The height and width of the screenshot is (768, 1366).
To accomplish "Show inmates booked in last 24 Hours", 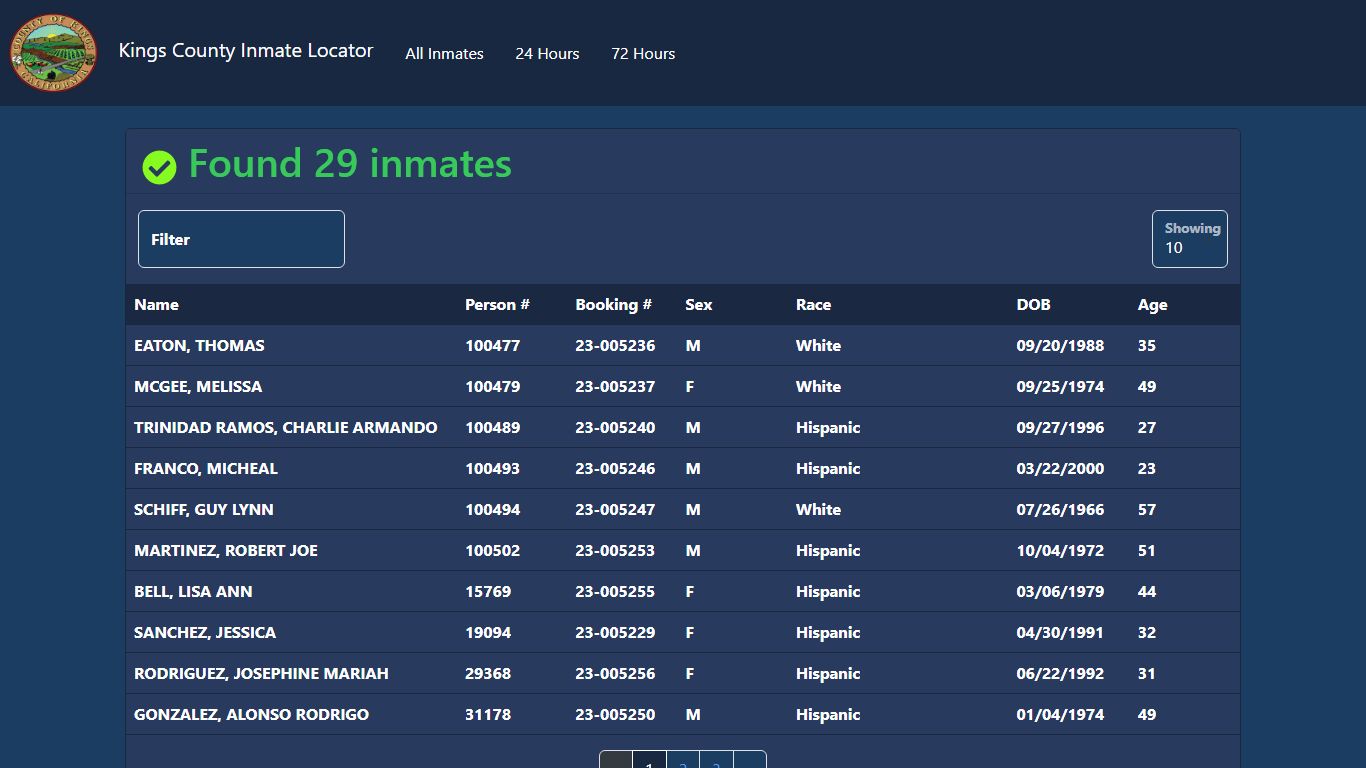I will (547, 54).
